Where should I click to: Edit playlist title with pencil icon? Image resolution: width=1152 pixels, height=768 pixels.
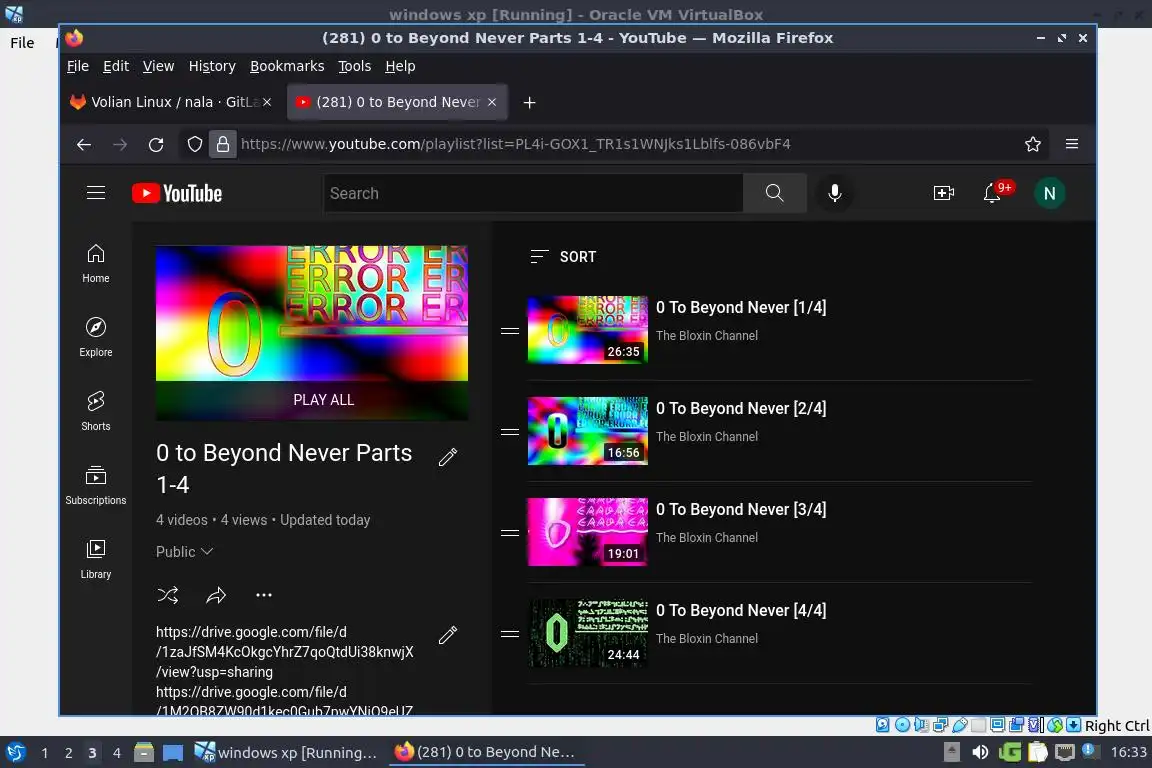447,457
